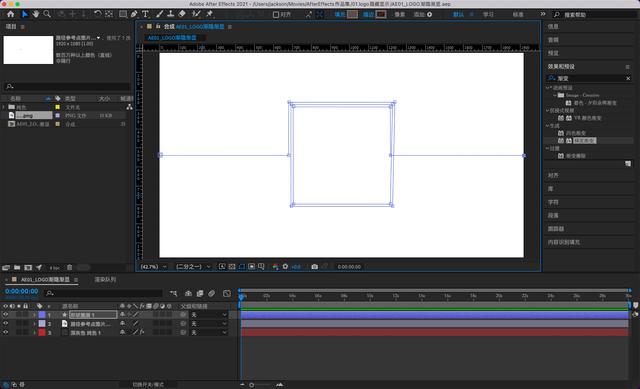Switch to the Render Queue tab
The width and height of the screenshot is (640, 389).
105,280
